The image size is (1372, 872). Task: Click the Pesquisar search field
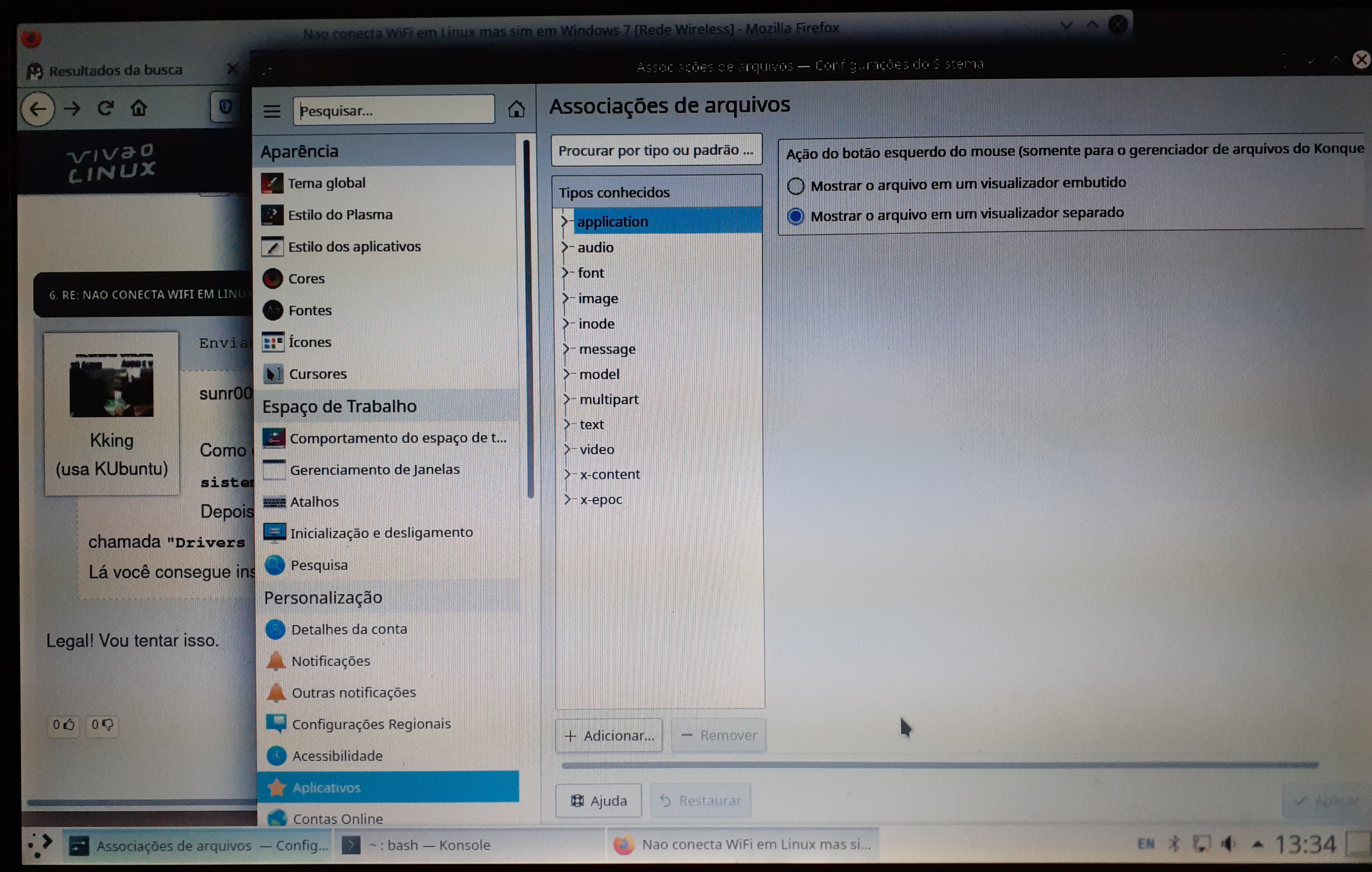394,110
